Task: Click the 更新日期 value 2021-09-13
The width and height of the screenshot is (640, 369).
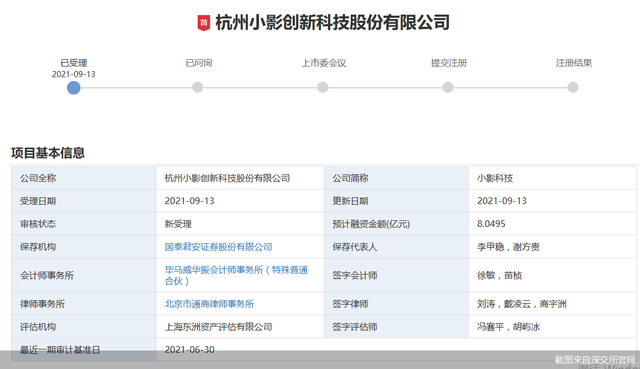Action: pyautogui.click(x=502, y=201)
